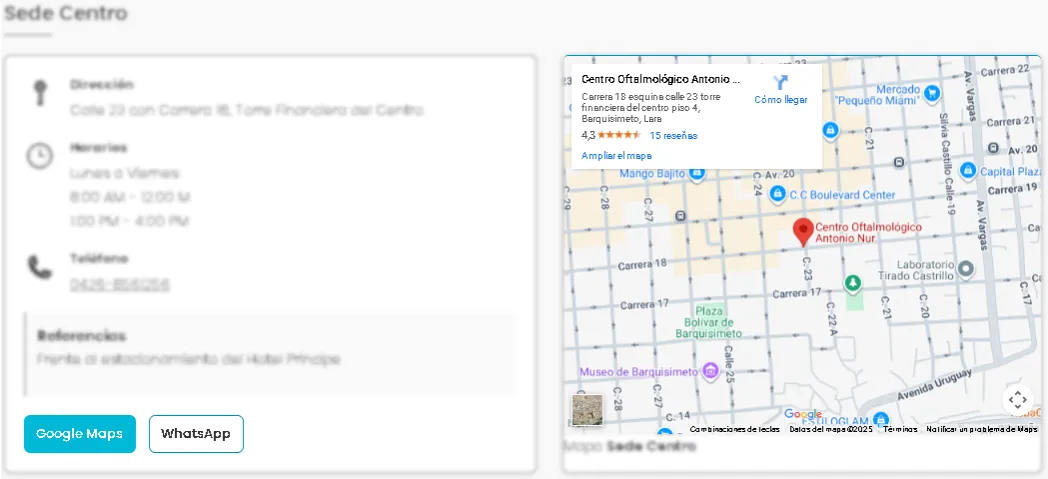The image size is (1048, 479).
Task: Select the purple Museo de Barquisimeto marker
Action: tap(710, 371)
